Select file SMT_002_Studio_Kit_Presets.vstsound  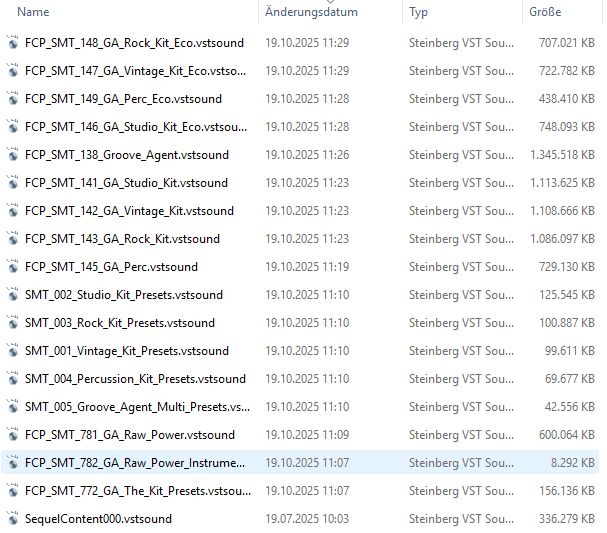pos(124,295)
